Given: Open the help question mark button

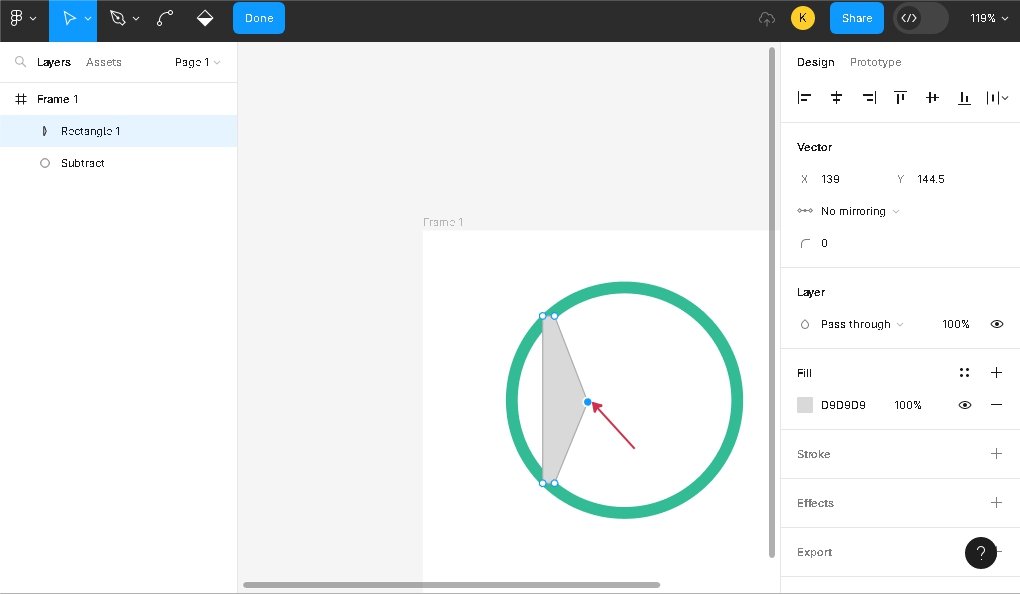Looking at the screenshot, I should click(980, 552).
